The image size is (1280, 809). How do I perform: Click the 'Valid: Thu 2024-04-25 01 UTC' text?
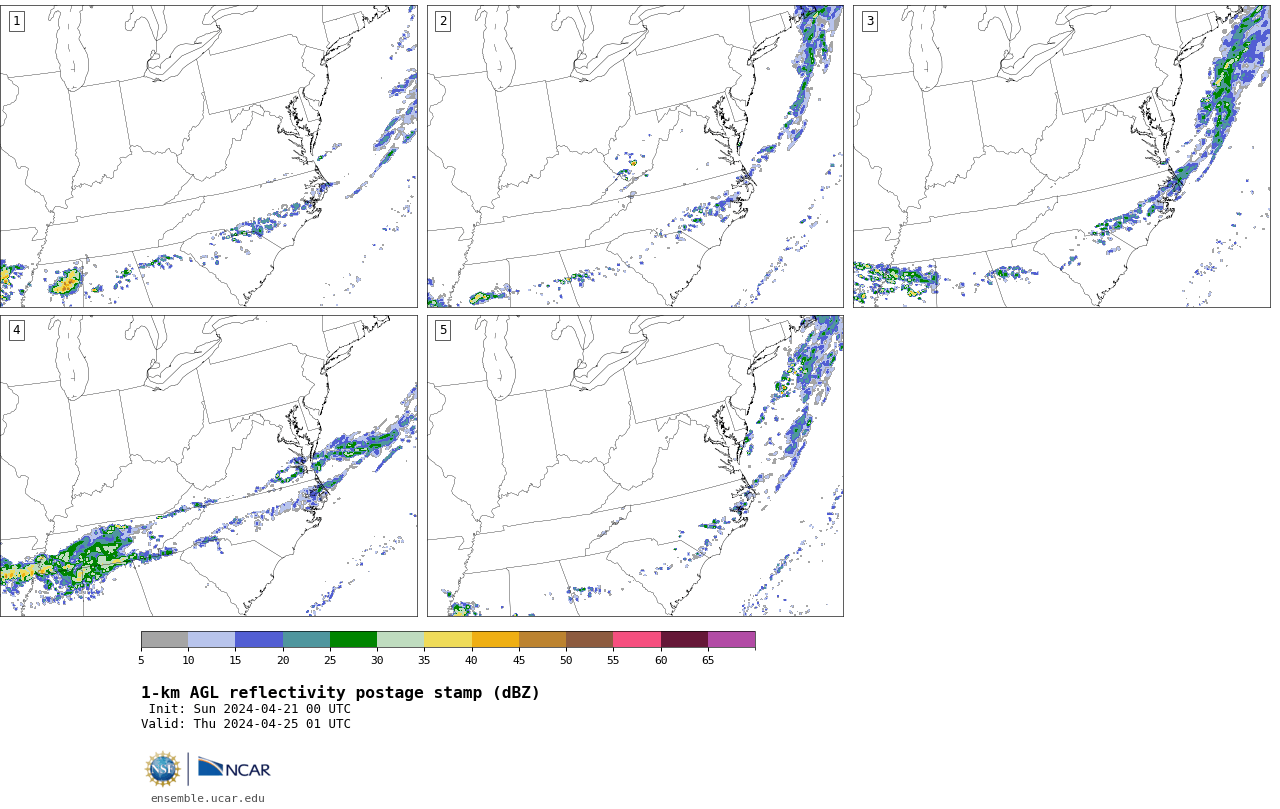click(246, 724)
